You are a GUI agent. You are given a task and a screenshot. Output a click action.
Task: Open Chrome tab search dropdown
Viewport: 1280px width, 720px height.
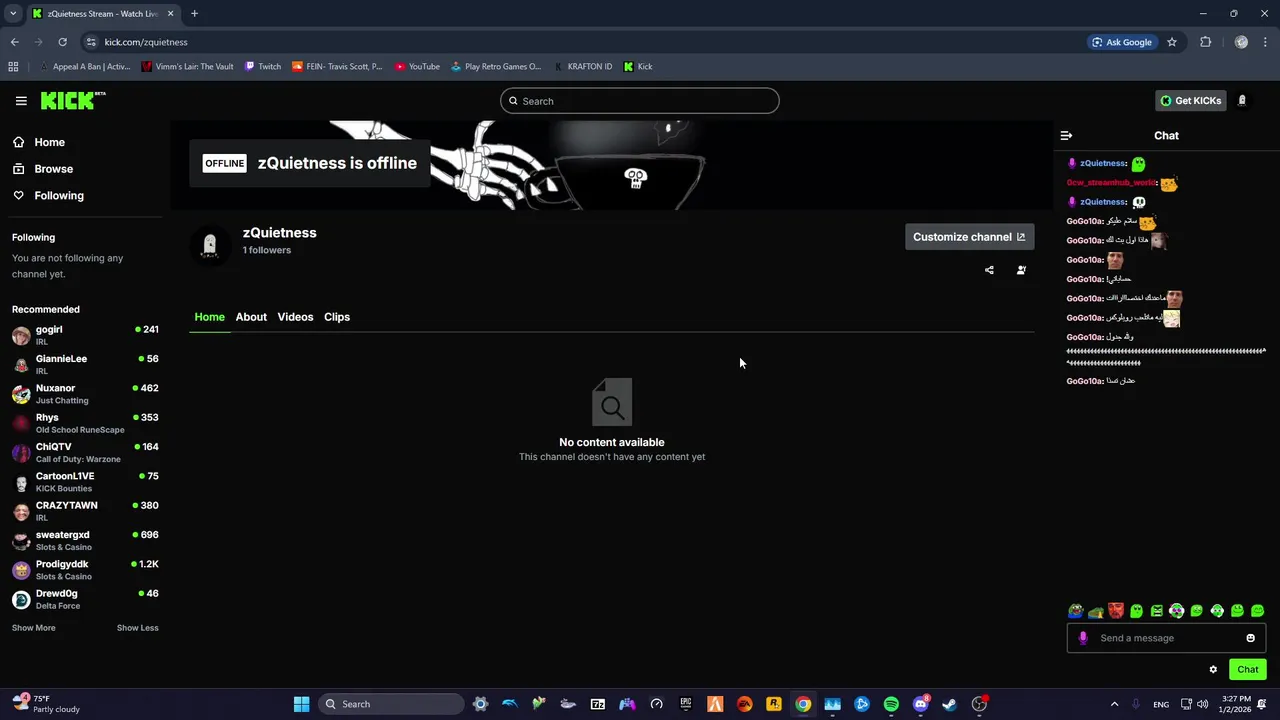[13, 14]
